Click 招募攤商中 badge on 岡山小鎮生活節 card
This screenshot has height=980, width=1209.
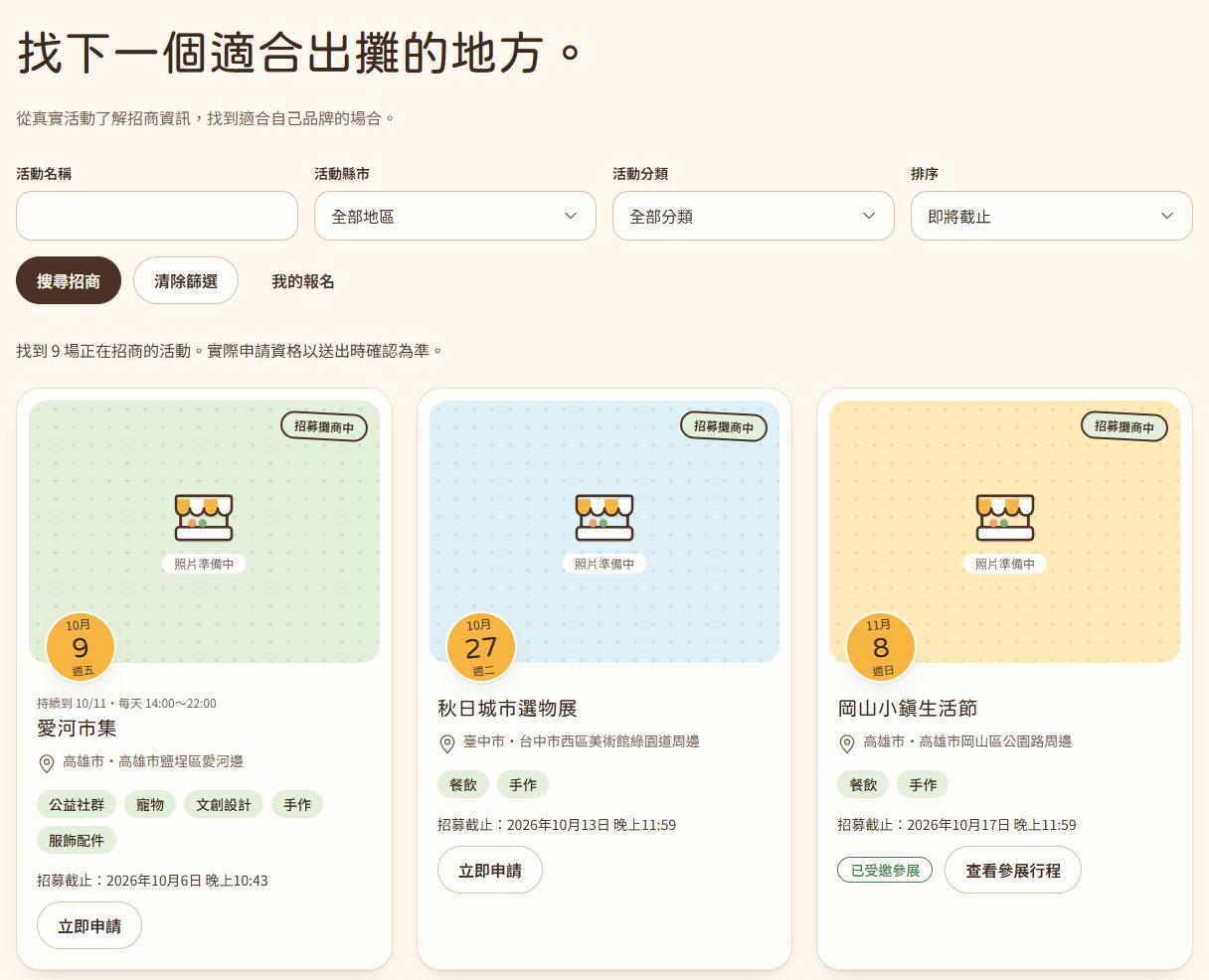point(1124,427)
